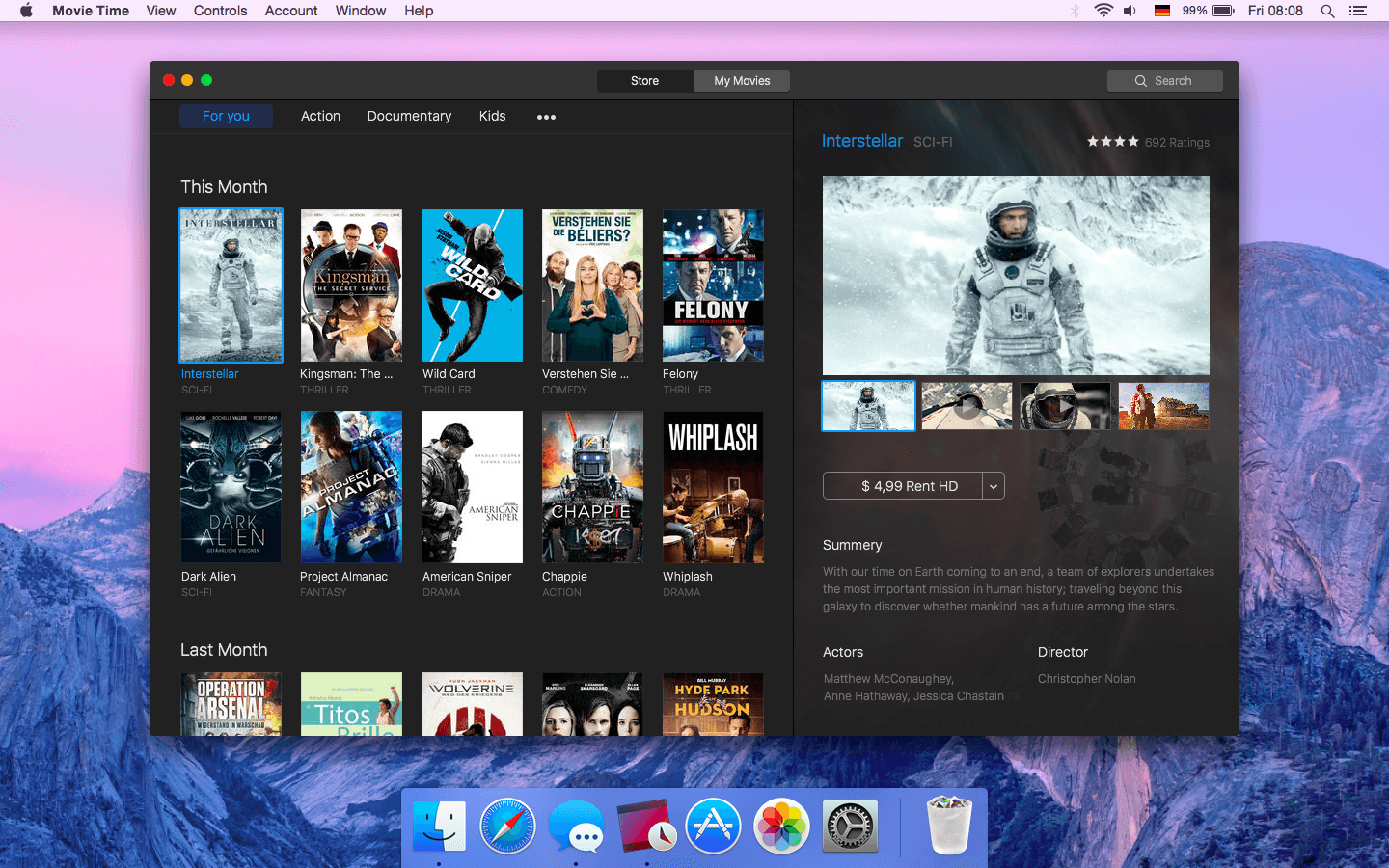Image resolution: width=1389 pixels, height=868 pixels.
Task: Select the farm field preview thumbnail
Action: coord(1163,406)
